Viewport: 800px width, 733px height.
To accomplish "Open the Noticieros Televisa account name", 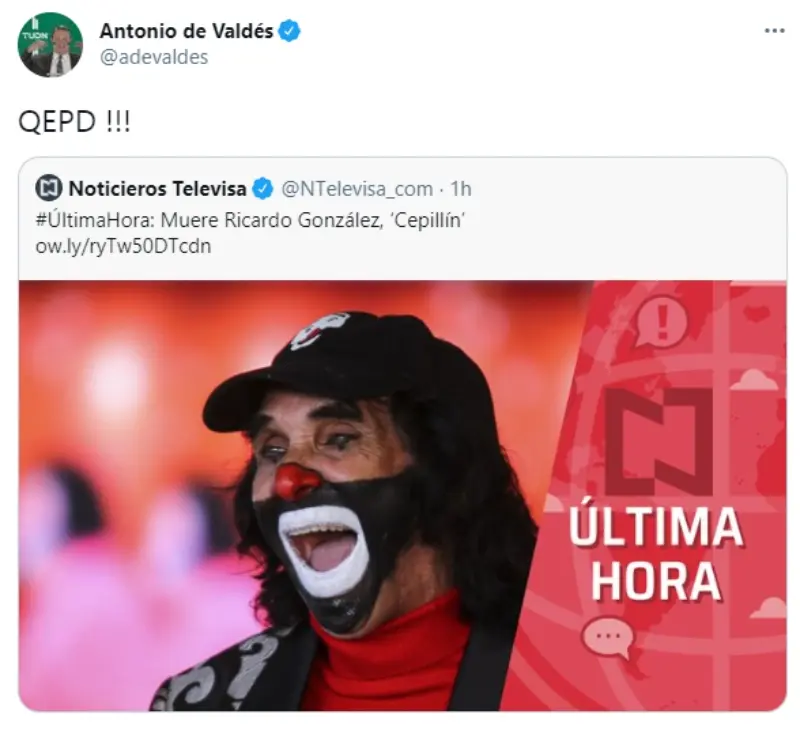I will (x=157, y=189).
